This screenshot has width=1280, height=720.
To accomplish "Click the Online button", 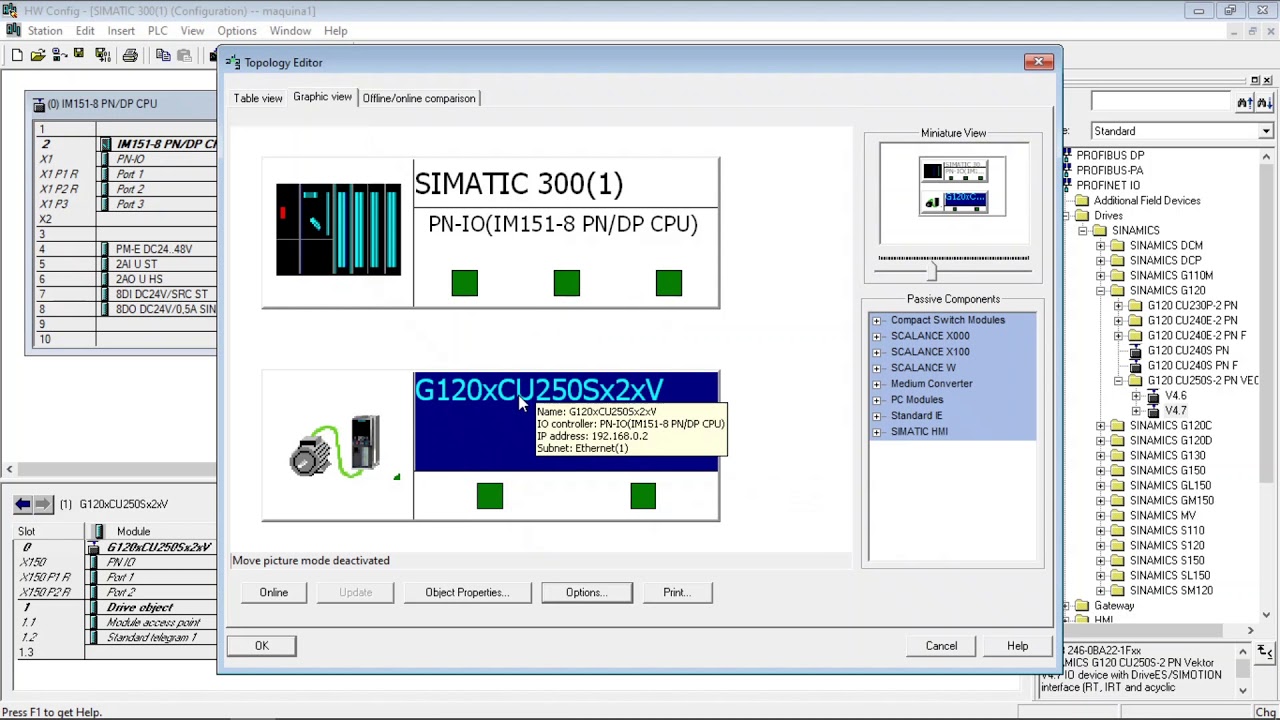I will coord(273,592).
